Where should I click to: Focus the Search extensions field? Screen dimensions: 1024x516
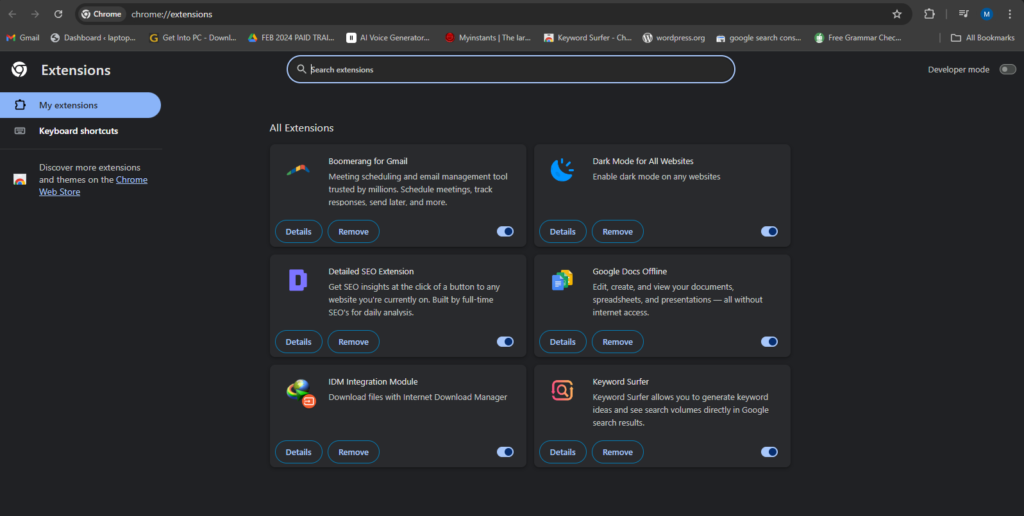point(511,69)
